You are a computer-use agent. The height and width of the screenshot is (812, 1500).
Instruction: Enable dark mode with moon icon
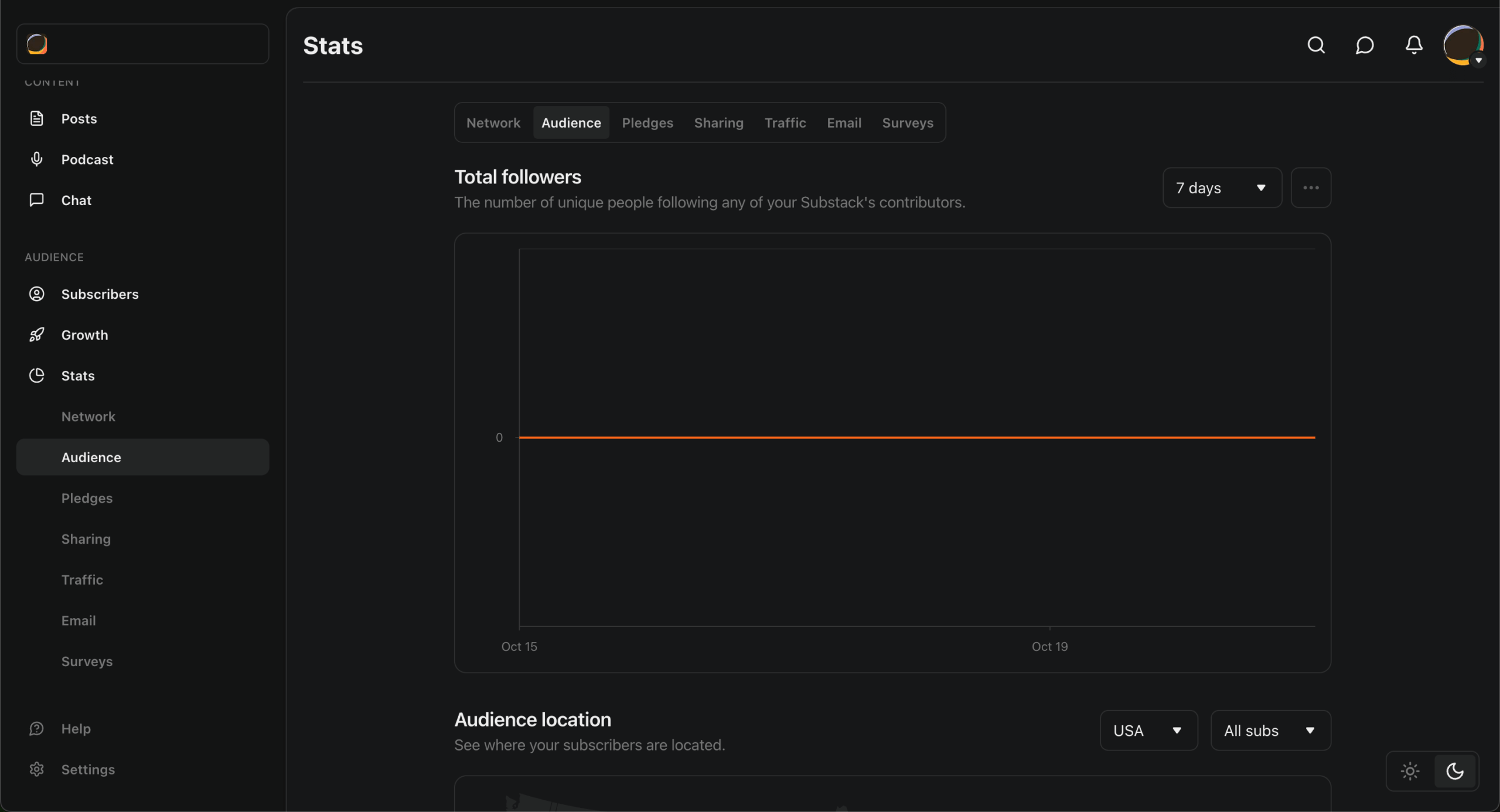click(x=1455, y=771)
